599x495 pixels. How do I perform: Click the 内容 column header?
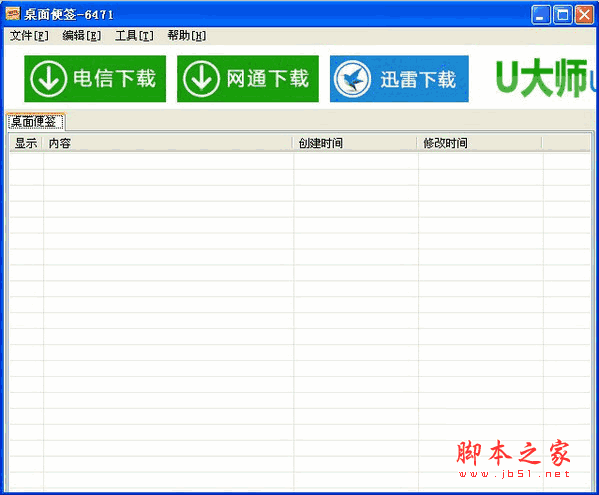(x=167, y=143)
